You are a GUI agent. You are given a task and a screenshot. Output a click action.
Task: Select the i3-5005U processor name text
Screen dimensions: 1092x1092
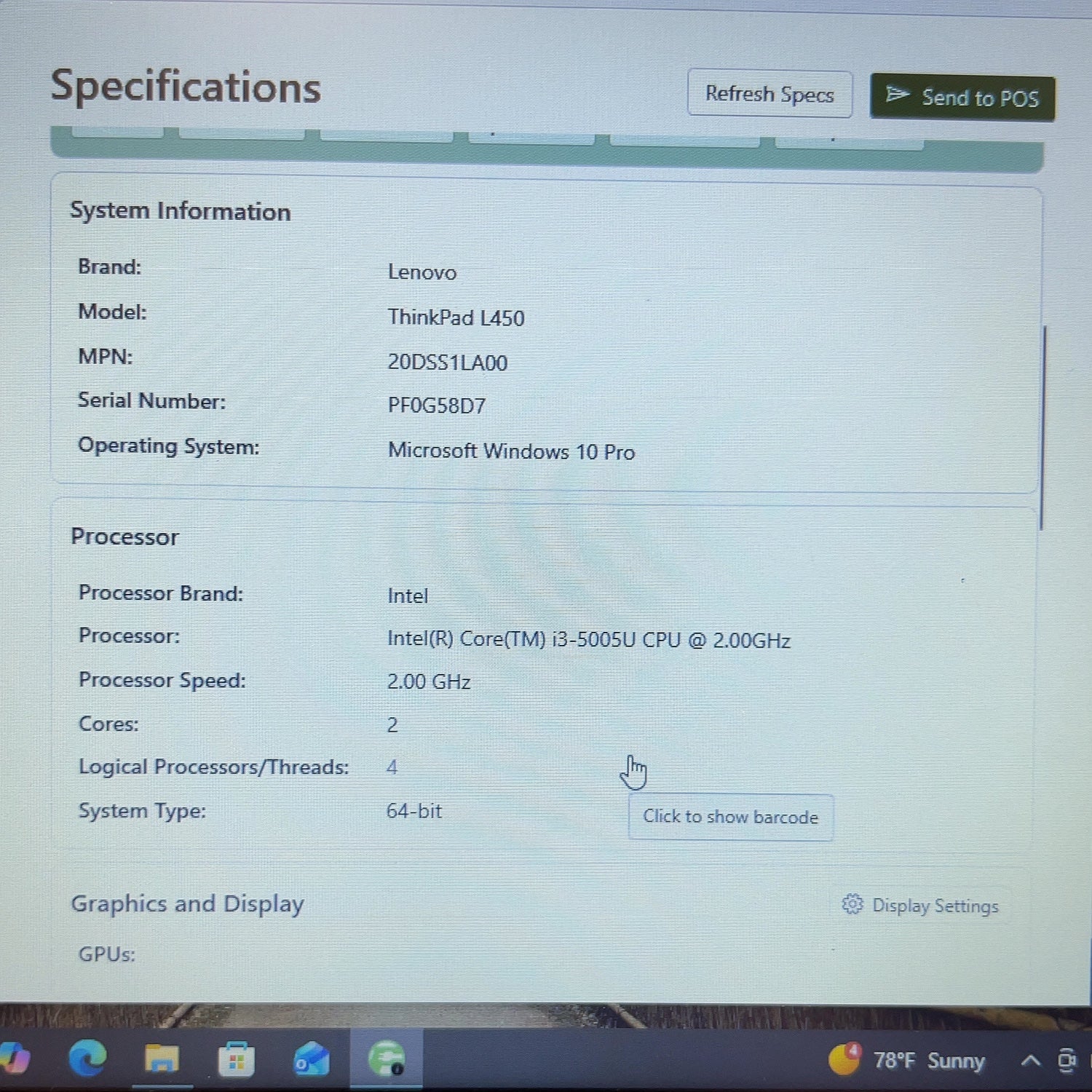(x=588, y=640)
